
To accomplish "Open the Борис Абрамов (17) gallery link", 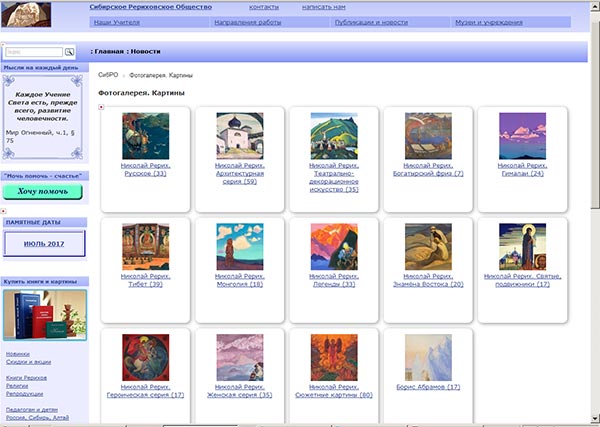I will tap(427, 386).
